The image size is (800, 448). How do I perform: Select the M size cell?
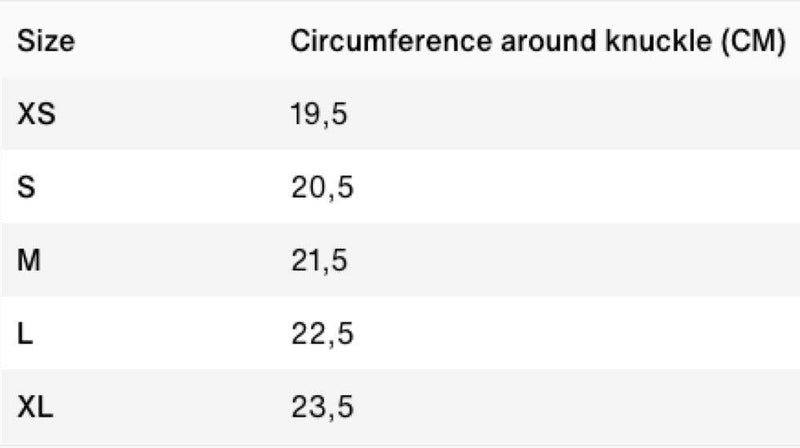pos(29,261)
